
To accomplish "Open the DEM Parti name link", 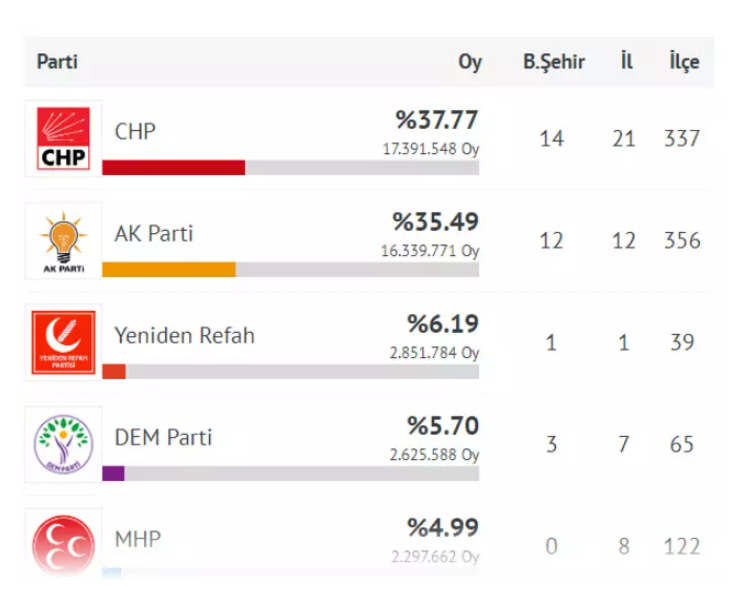I will (x=163, y=437).
